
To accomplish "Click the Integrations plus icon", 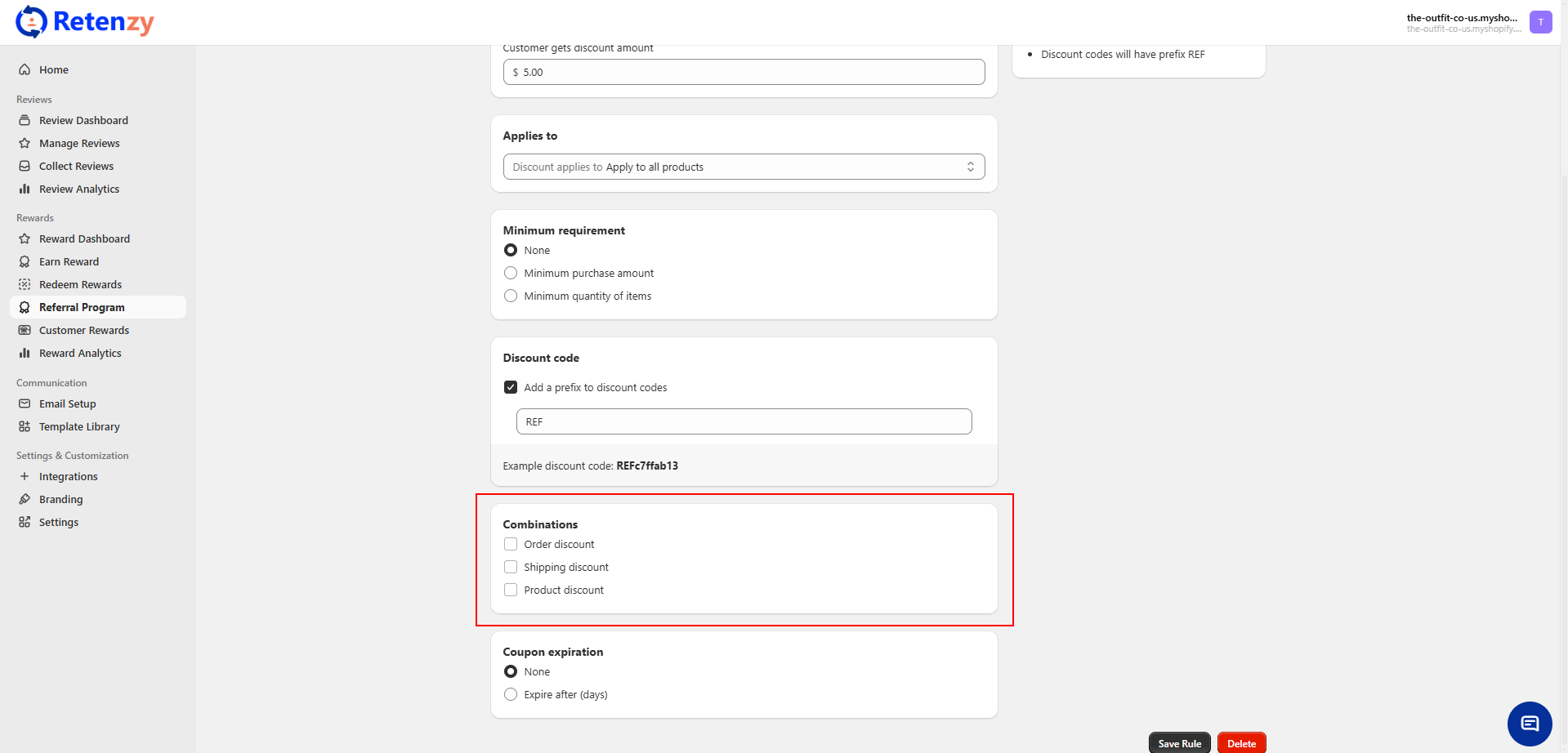I will (25, 477).
